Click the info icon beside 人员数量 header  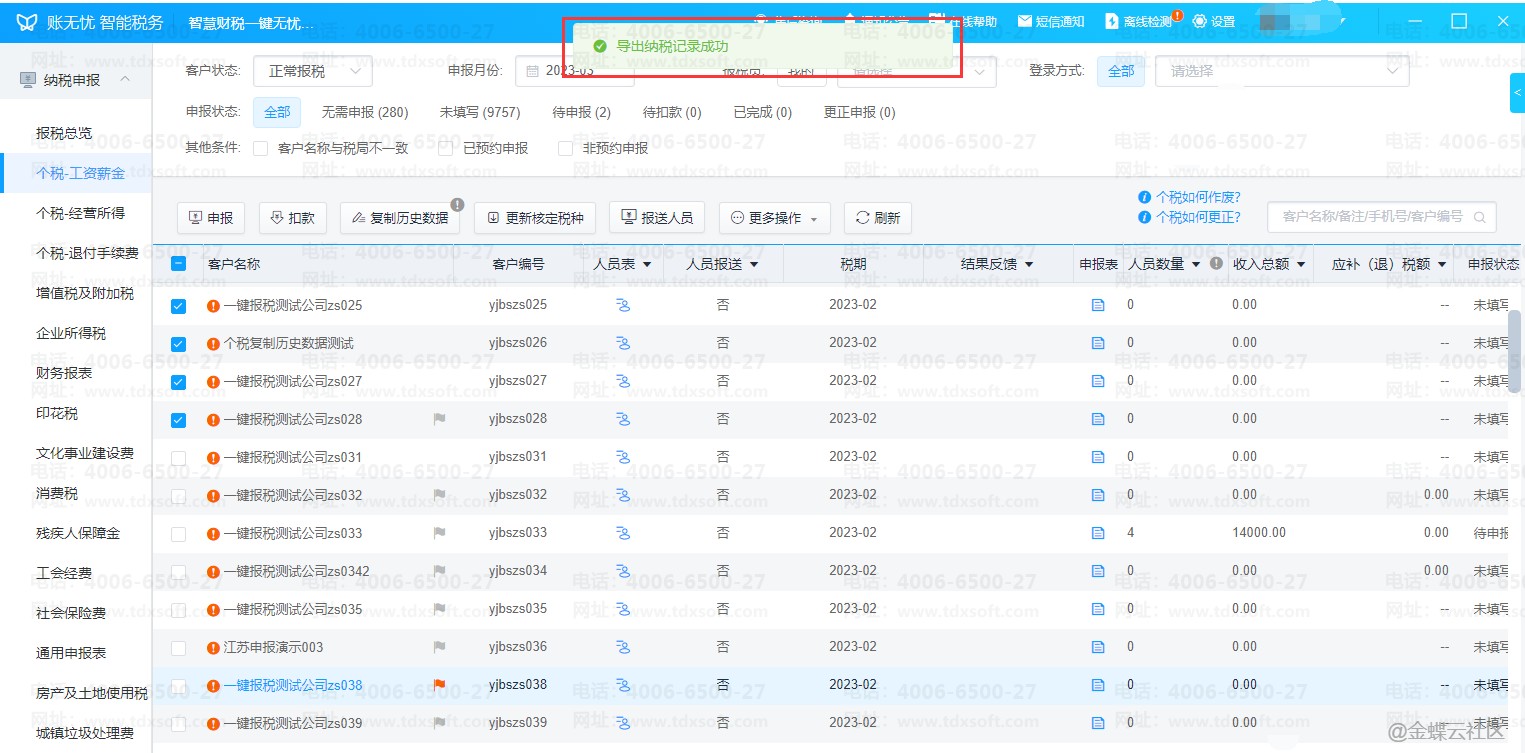pos(1216,264)
